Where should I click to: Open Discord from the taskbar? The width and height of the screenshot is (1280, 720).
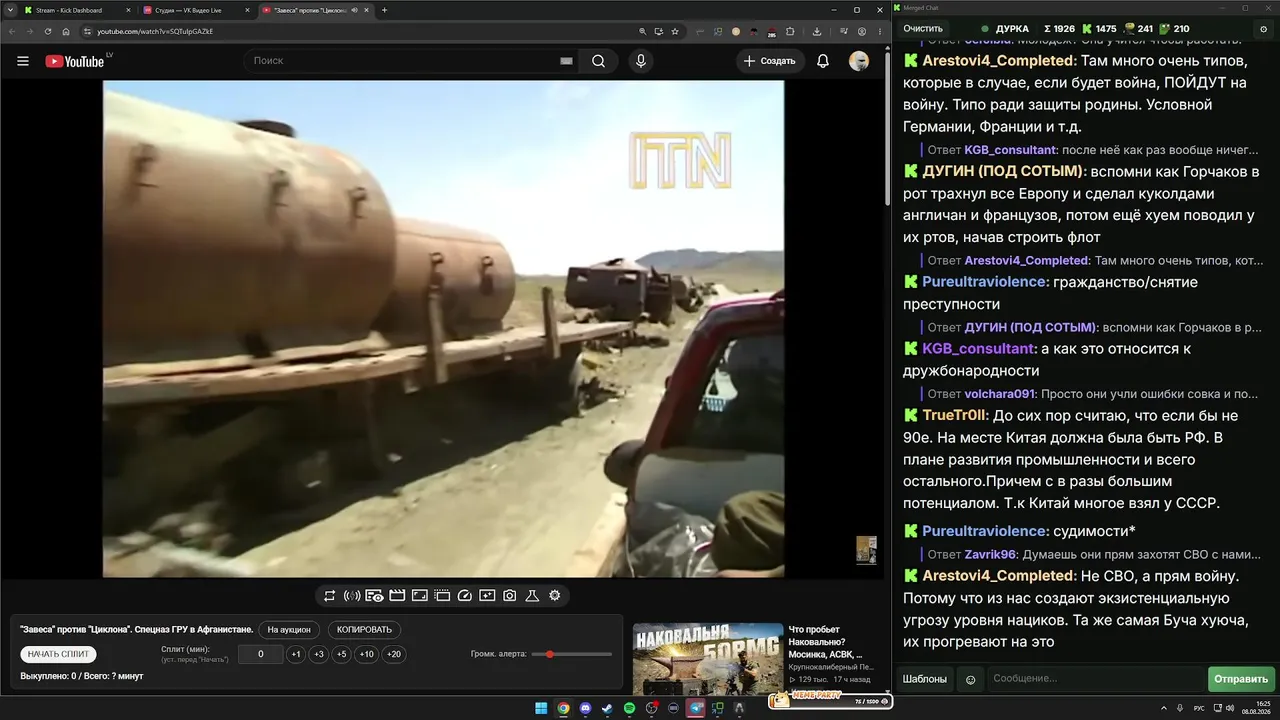[x=585, y=708]
